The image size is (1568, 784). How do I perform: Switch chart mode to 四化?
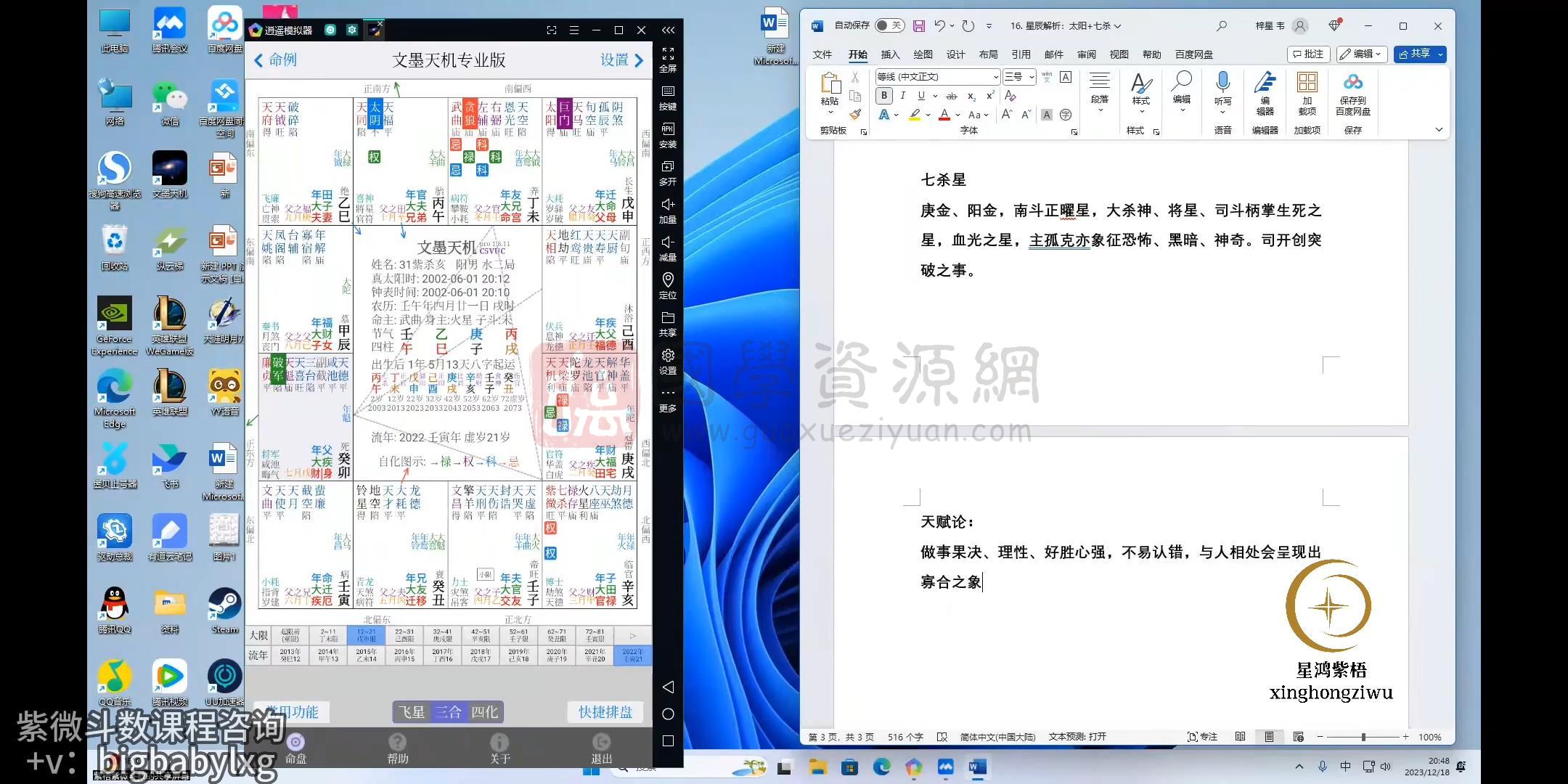485,712
